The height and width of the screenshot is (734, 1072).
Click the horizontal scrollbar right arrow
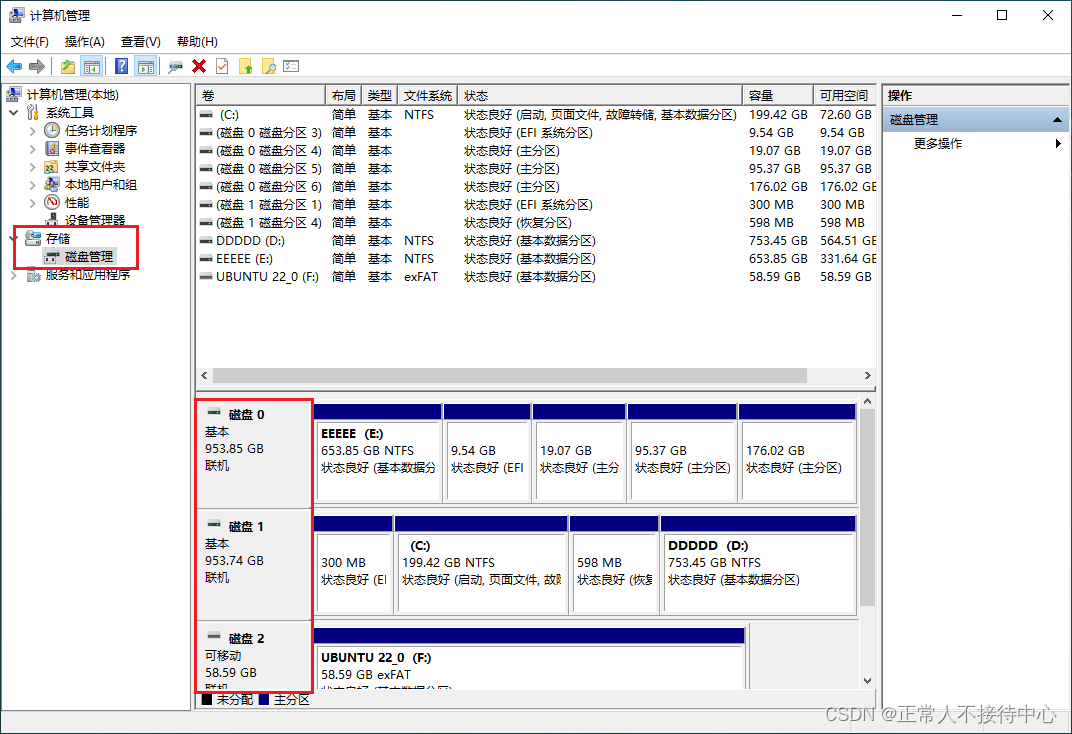[x=866, y=375]
